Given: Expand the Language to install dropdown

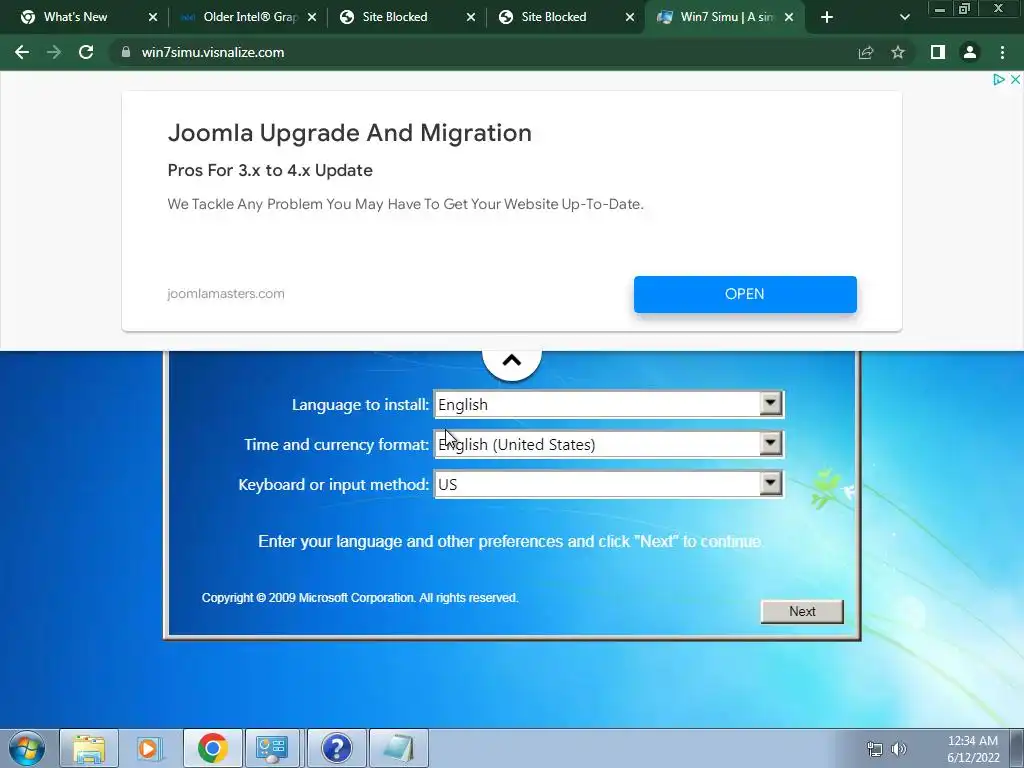Looking at the screenshot, I should pyautogui.click(x=771, y=404).
